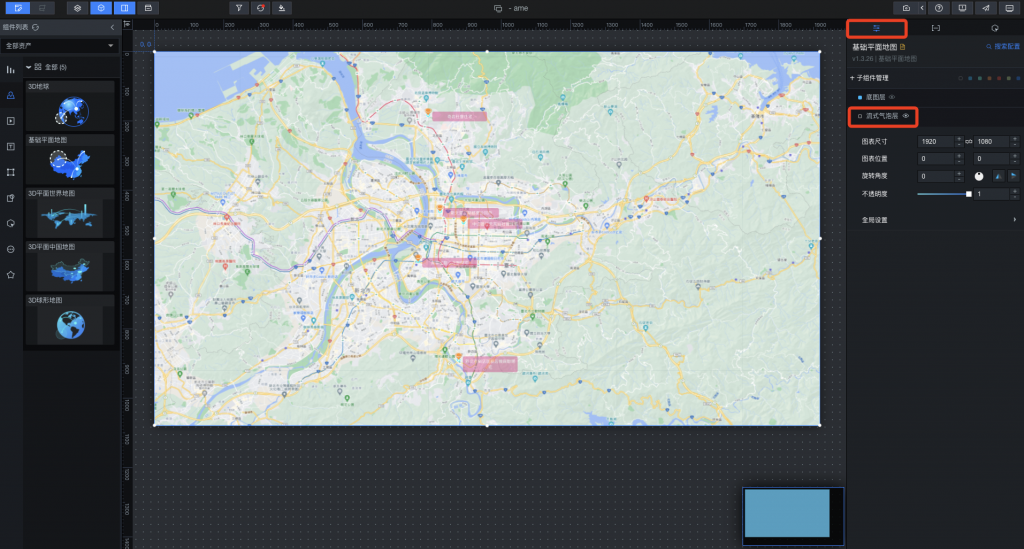
Task: Click the download-to-tray icon near help
Action: (962, 8)
